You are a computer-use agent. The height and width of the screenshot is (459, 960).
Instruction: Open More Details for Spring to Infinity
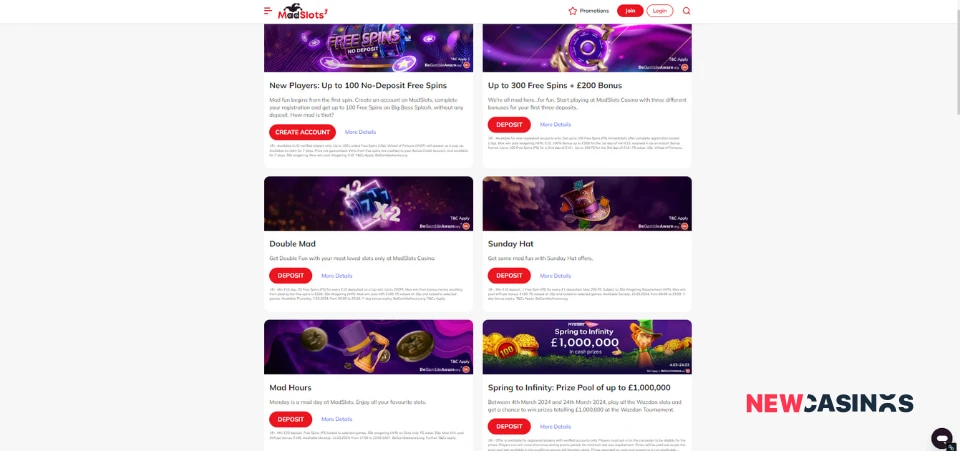point(555,427)
